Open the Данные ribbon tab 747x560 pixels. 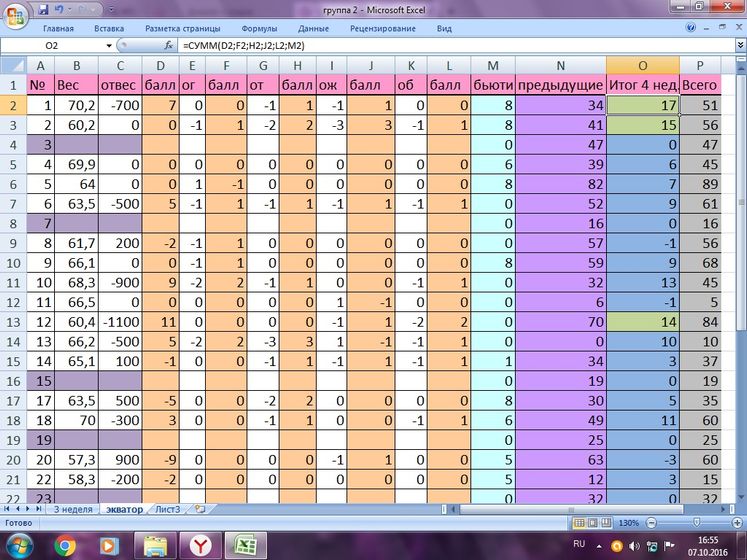[313, 29]
